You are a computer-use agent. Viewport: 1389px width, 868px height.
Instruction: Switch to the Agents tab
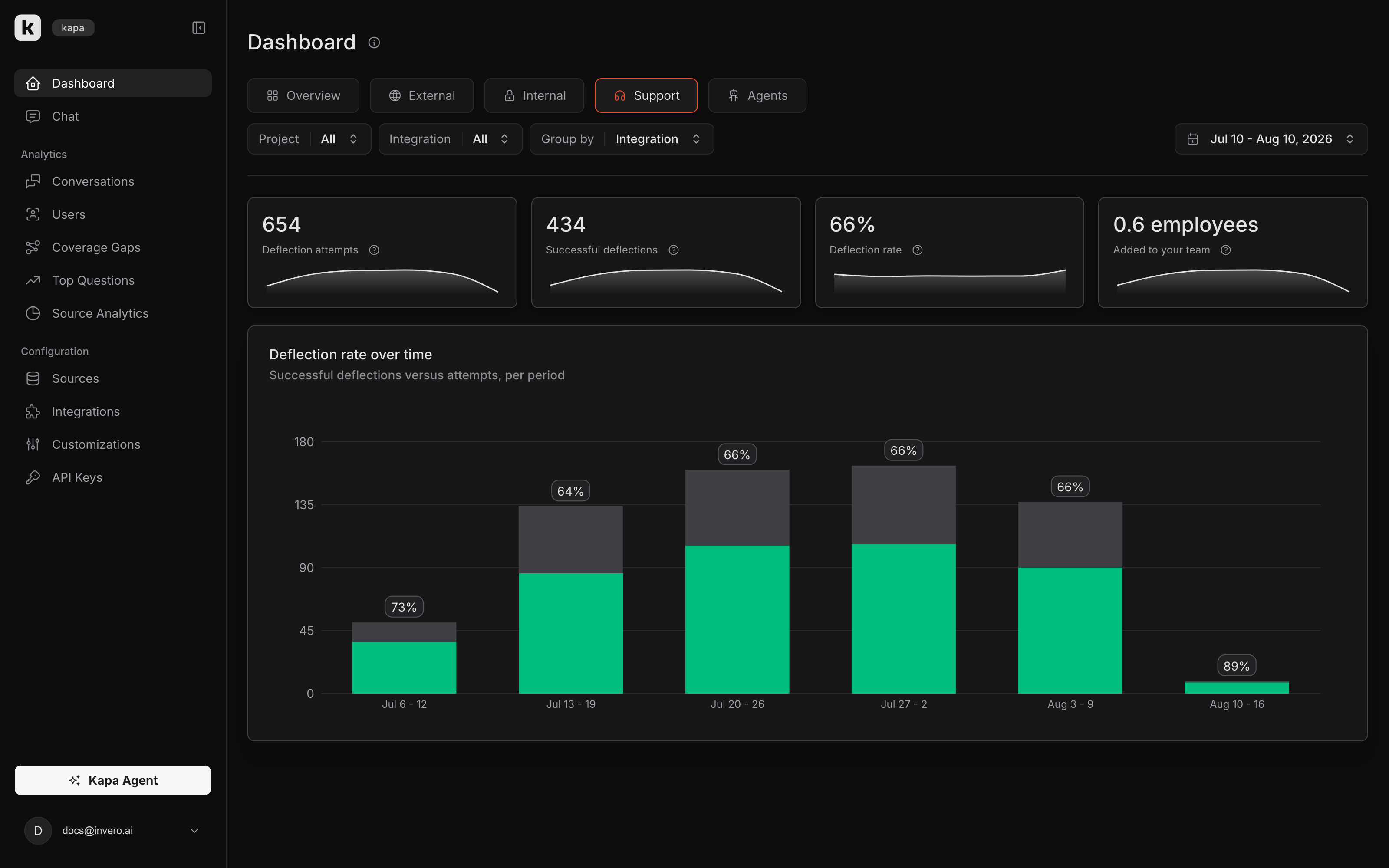[757, 95]
